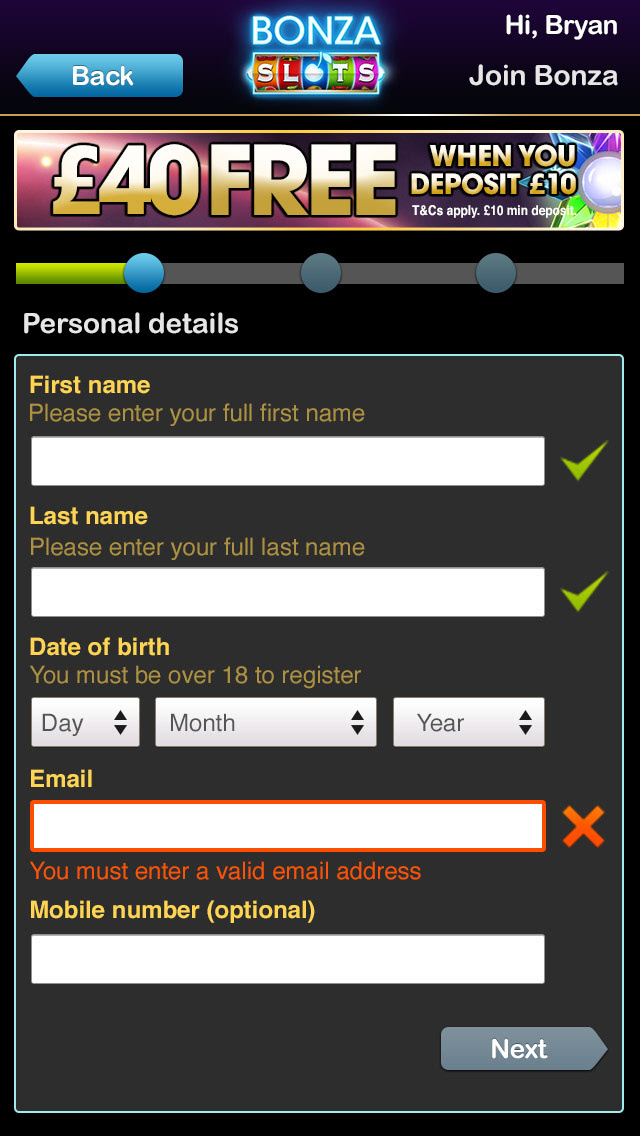Tap the Mobile number input field

pyautogui.click(x=288, y=959)
